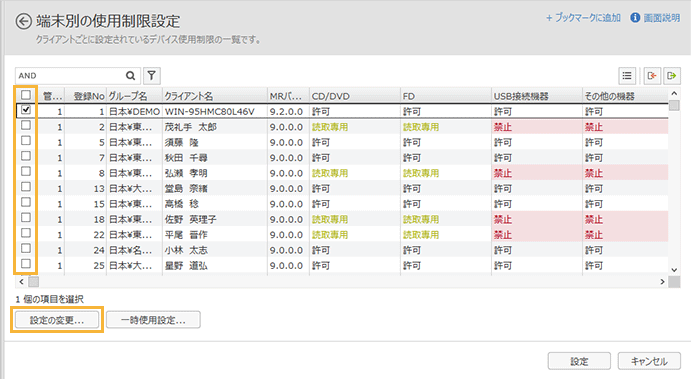Click 佐野 英理子 client name
The height and width of the screenshot is (379, 691).
pos(190,219)
